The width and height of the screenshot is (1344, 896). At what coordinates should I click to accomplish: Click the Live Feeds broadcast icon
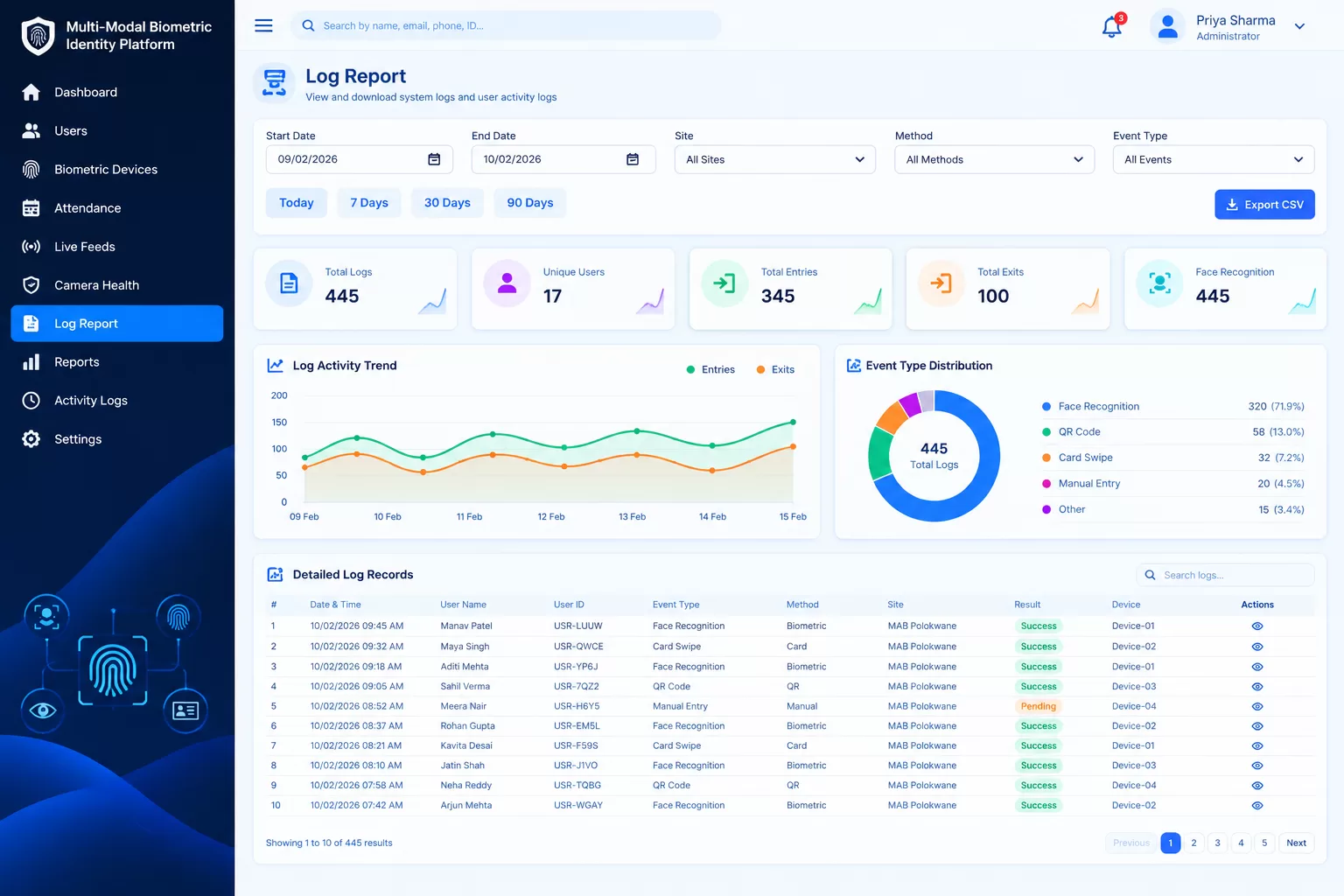(x=31, y=246)
